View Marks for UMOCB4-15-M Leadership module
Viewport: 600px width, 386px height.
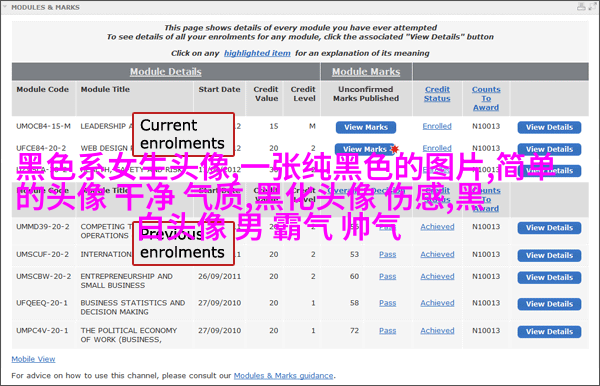[366, 127]
